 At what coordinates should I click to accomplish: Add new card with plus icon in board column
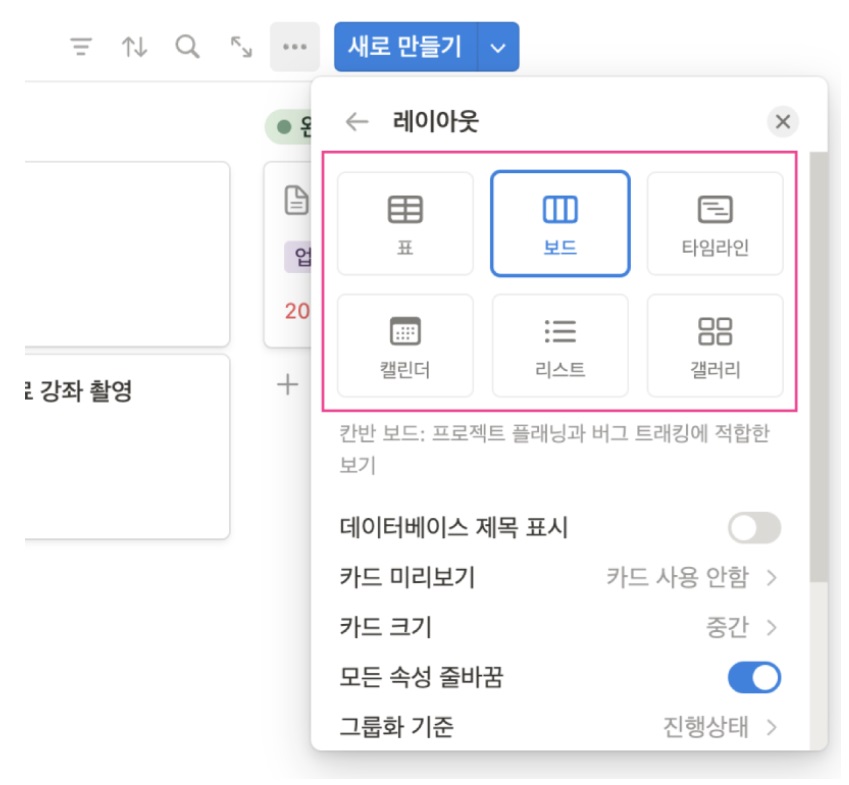tap(288, 385)
